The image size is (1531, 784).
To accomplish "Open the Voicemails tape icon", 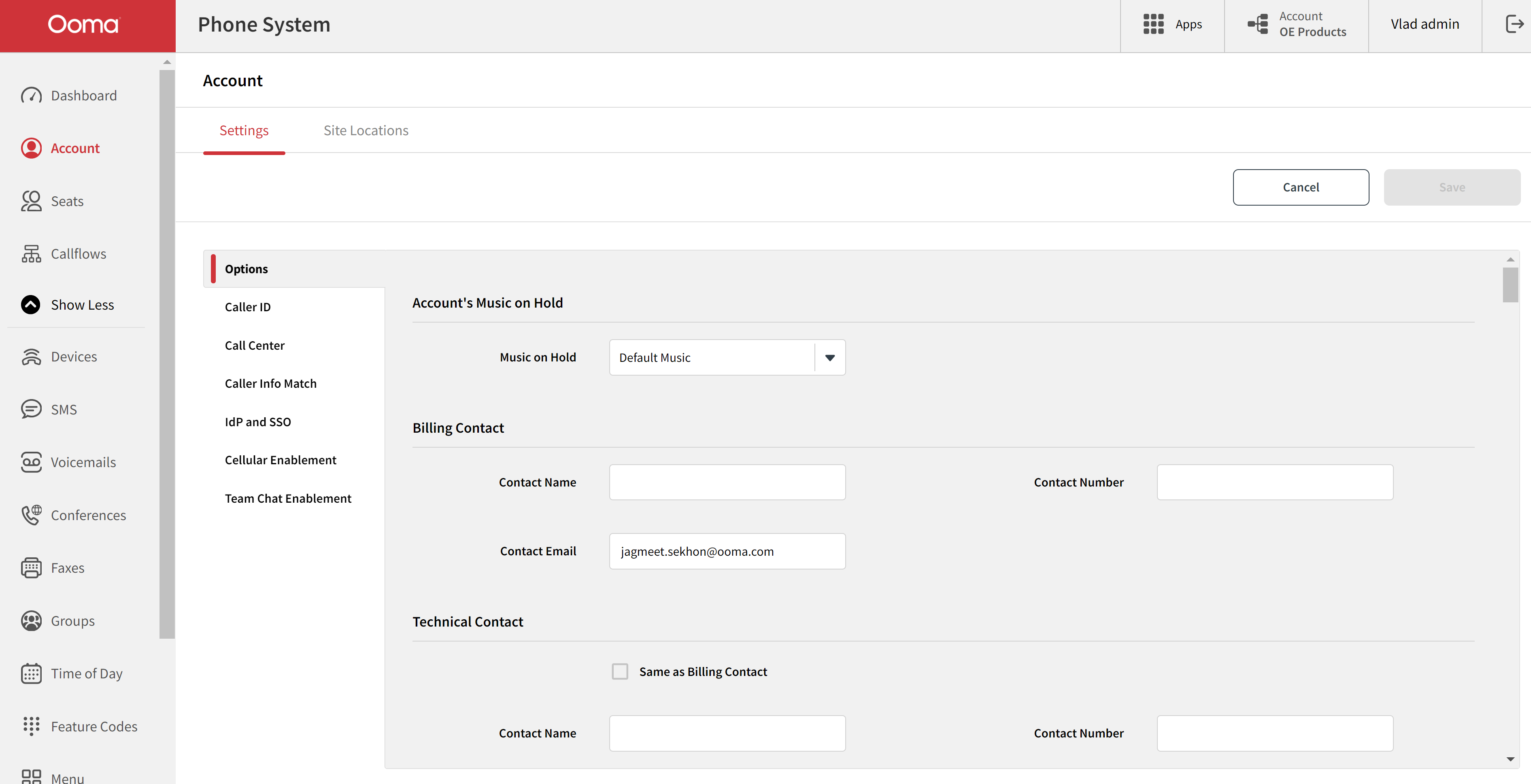I will point(31,462).
